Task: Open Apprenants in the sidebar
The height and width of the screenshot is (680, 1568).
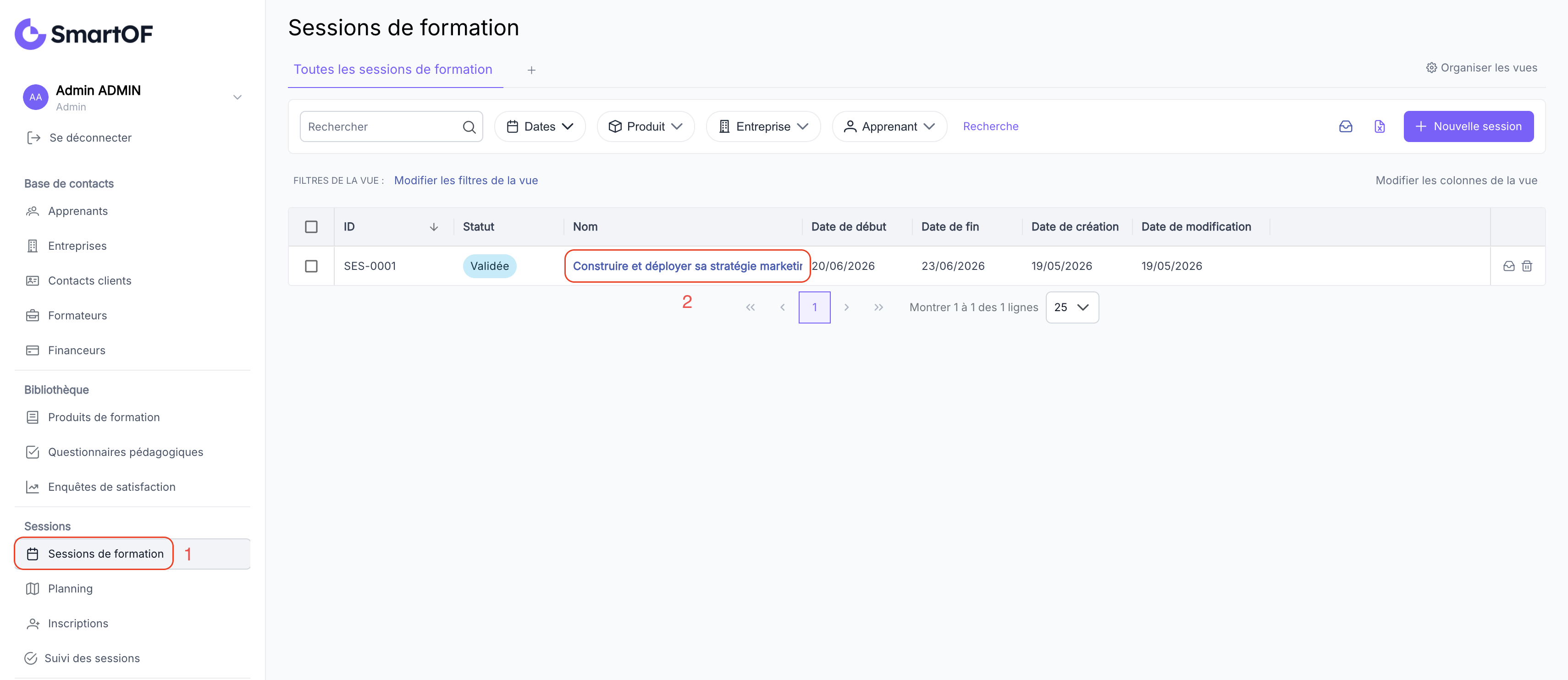Action: (x=77, y=211)
